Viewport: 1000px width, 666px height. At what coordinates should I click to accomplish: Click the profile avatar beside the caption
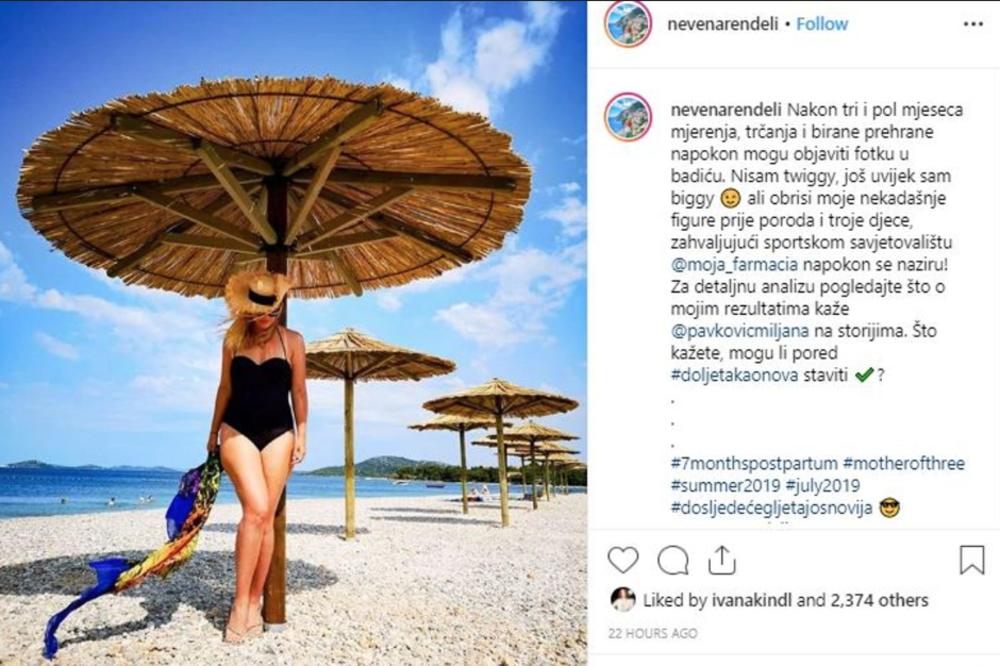click(628, 117)
